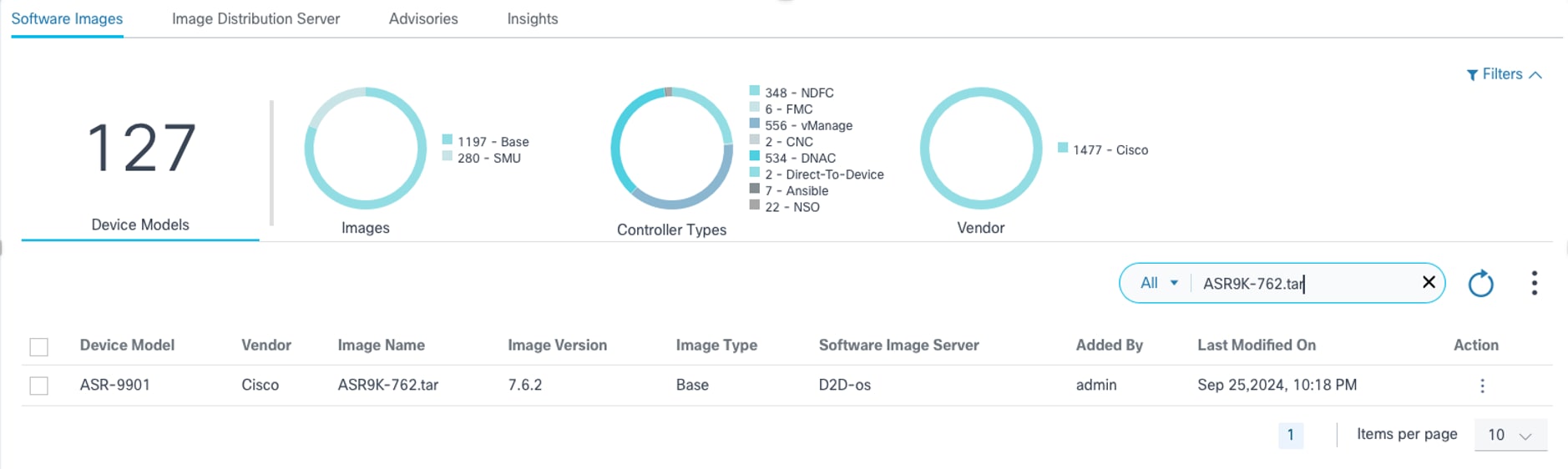Click the NDFC legend color swatch
This screenshot has width=1568, height=469.
(x=755, y=91)
